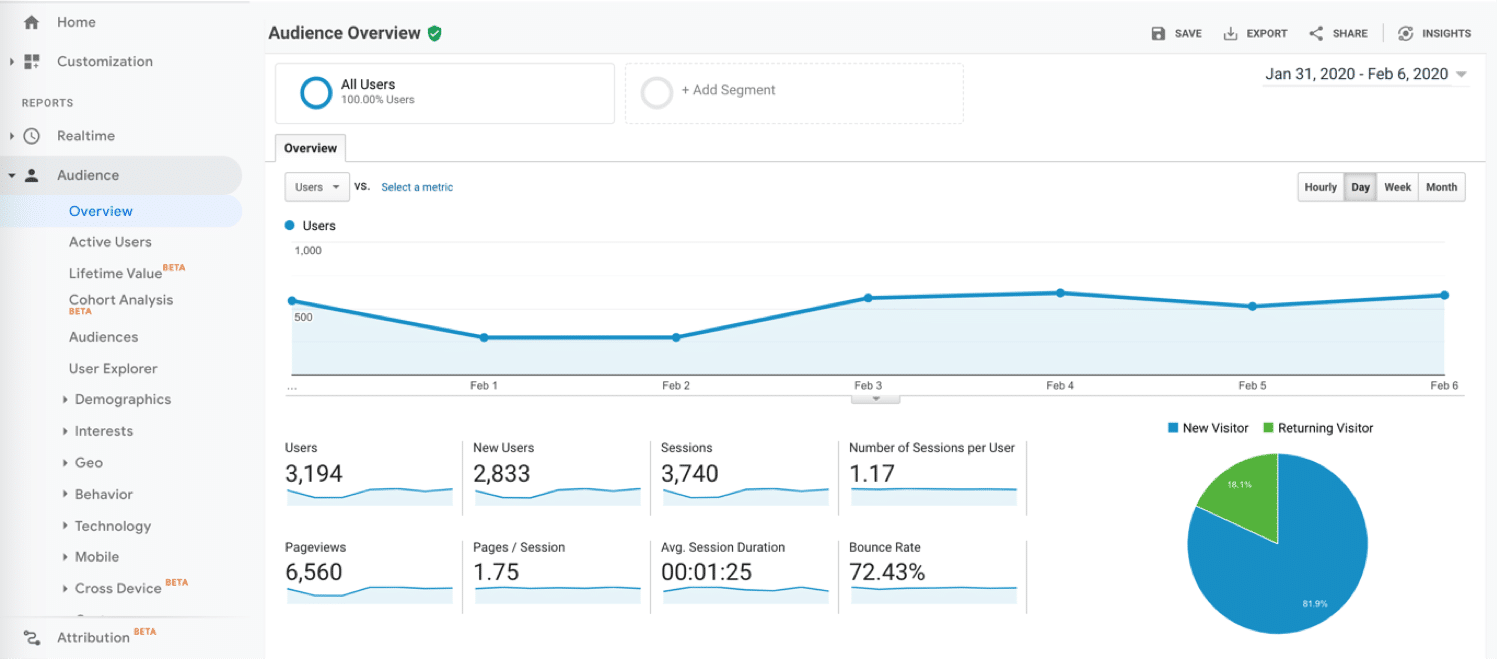Open the Home section icon in sidebar
The image size is (1500, 659).
tap(29, 21)
